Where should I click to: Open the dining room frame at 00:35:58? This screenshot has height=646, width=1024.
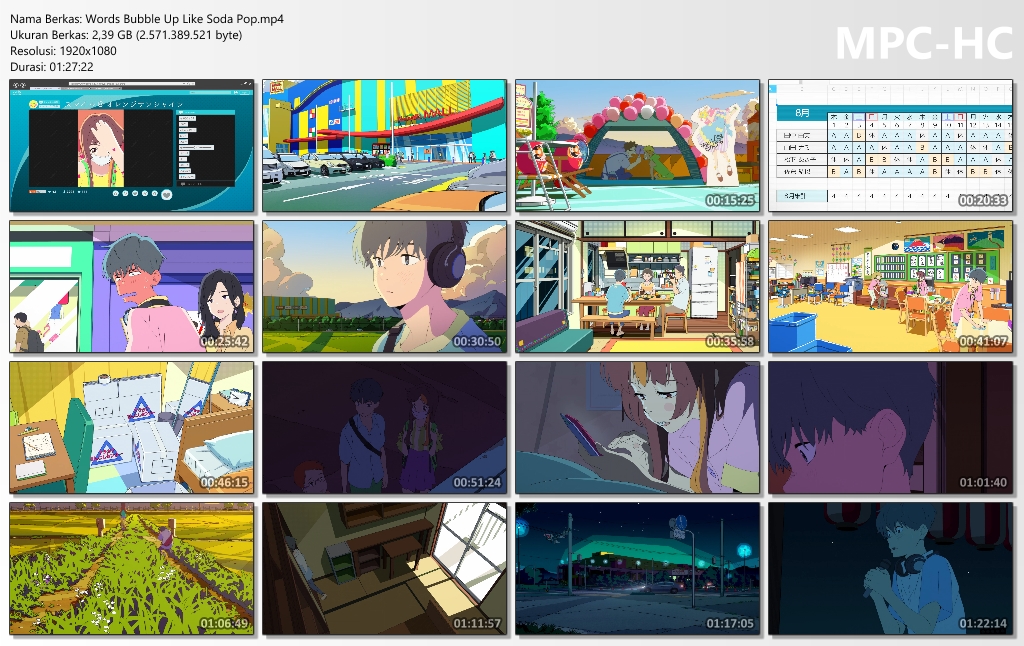point(637,287)
